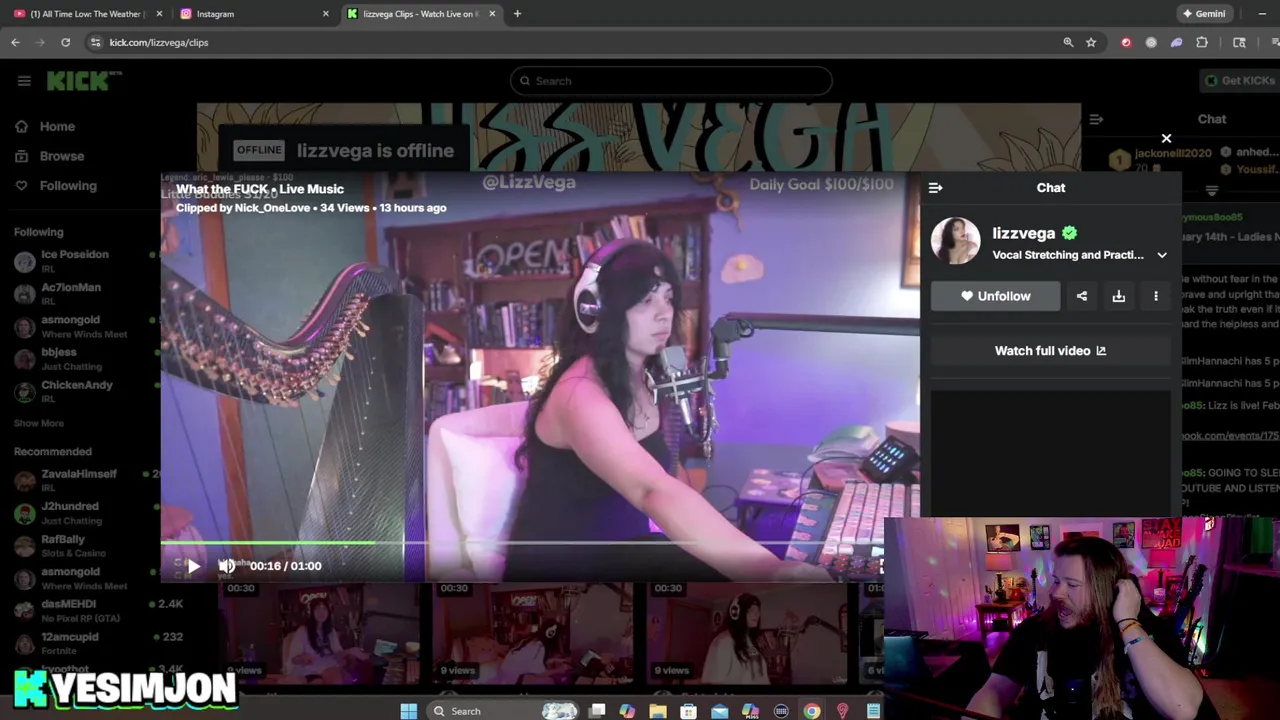The width and height of the screenshot is (1280, 720).
Task: Open Microsoft Store from taskbar
Action: point(688,711)
